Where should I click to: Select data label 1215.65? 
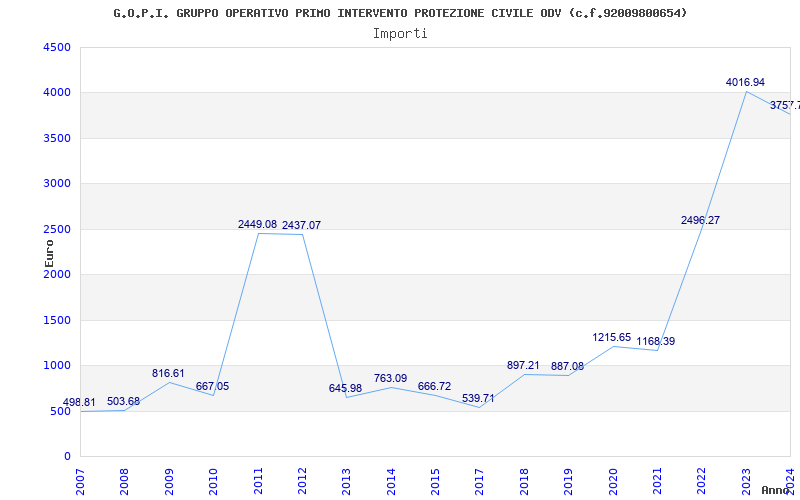[612, 337]
